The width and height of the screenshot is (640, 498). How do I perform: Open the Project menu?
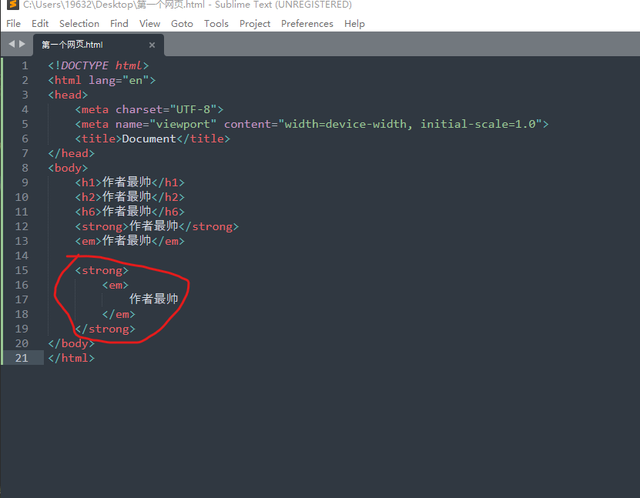pyautogui.click(x=255, y=24)
